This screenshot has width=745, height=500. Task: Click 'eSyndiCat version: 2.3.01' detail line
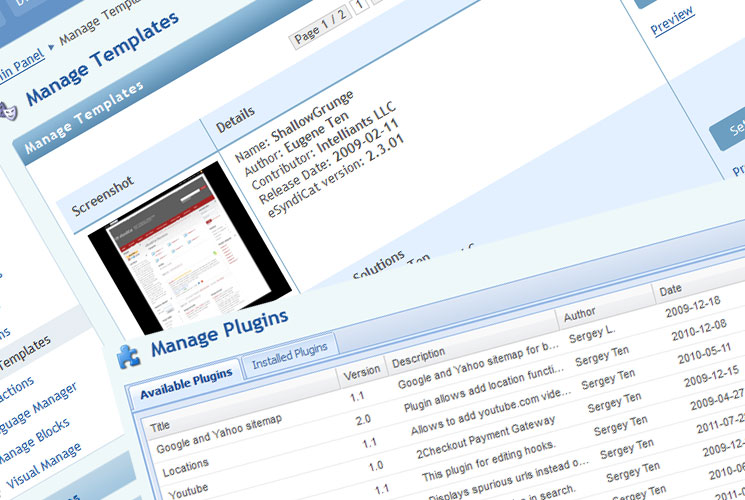coord(335,176)
